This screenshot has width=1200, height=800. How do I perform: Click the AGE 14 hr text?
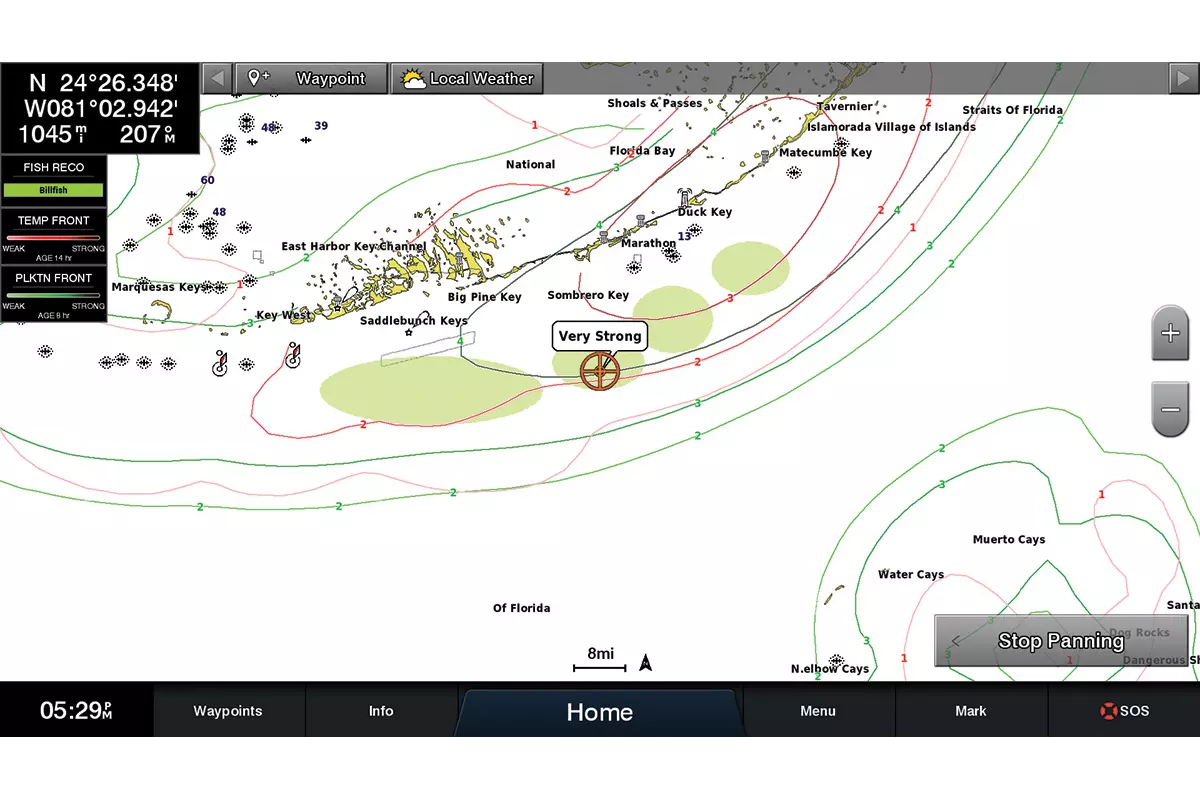click(54, 257)
